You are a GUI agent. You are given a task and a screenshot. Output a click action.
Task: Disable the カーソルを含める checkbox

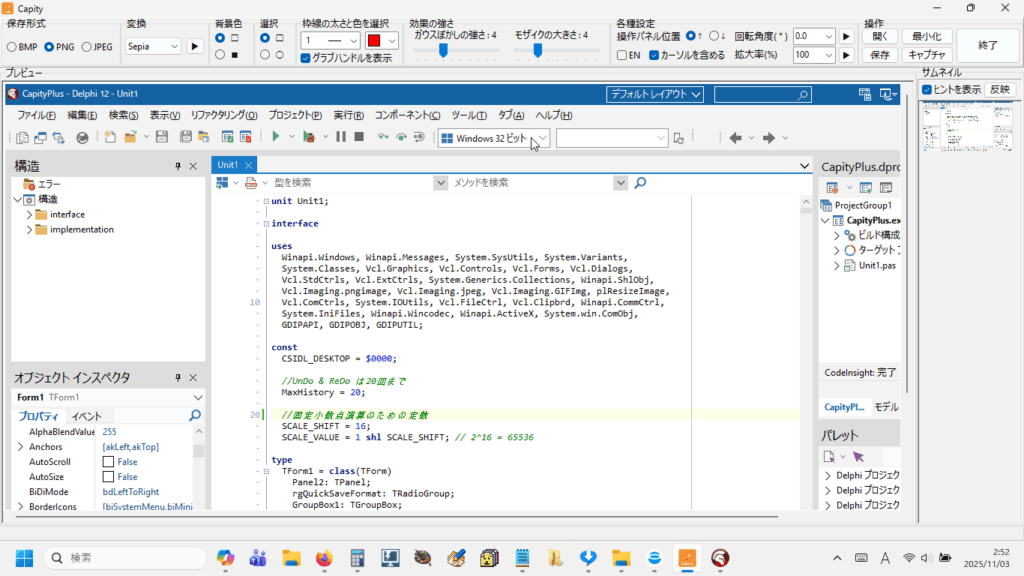(x=654, y=55)
